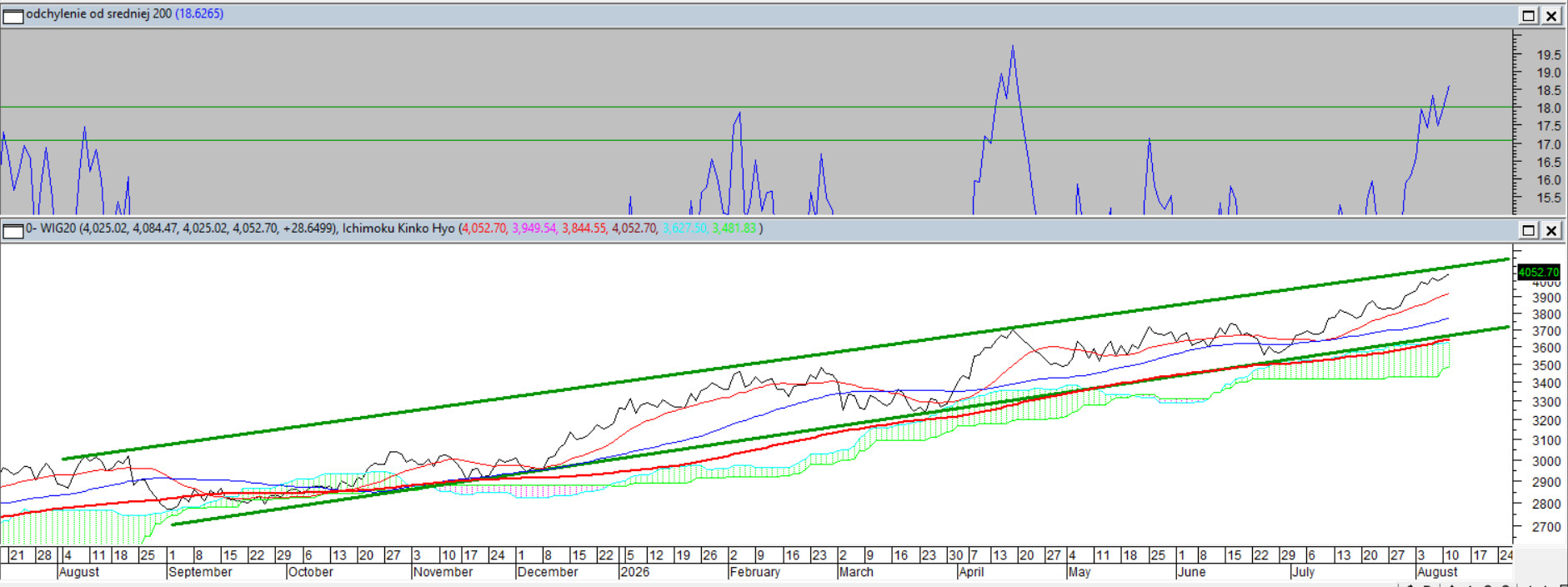The width and height of the screenshot is (1568, 587).
Task: Click the 'odchylenie od sredniej 200' title text
Action: (98, 14)
